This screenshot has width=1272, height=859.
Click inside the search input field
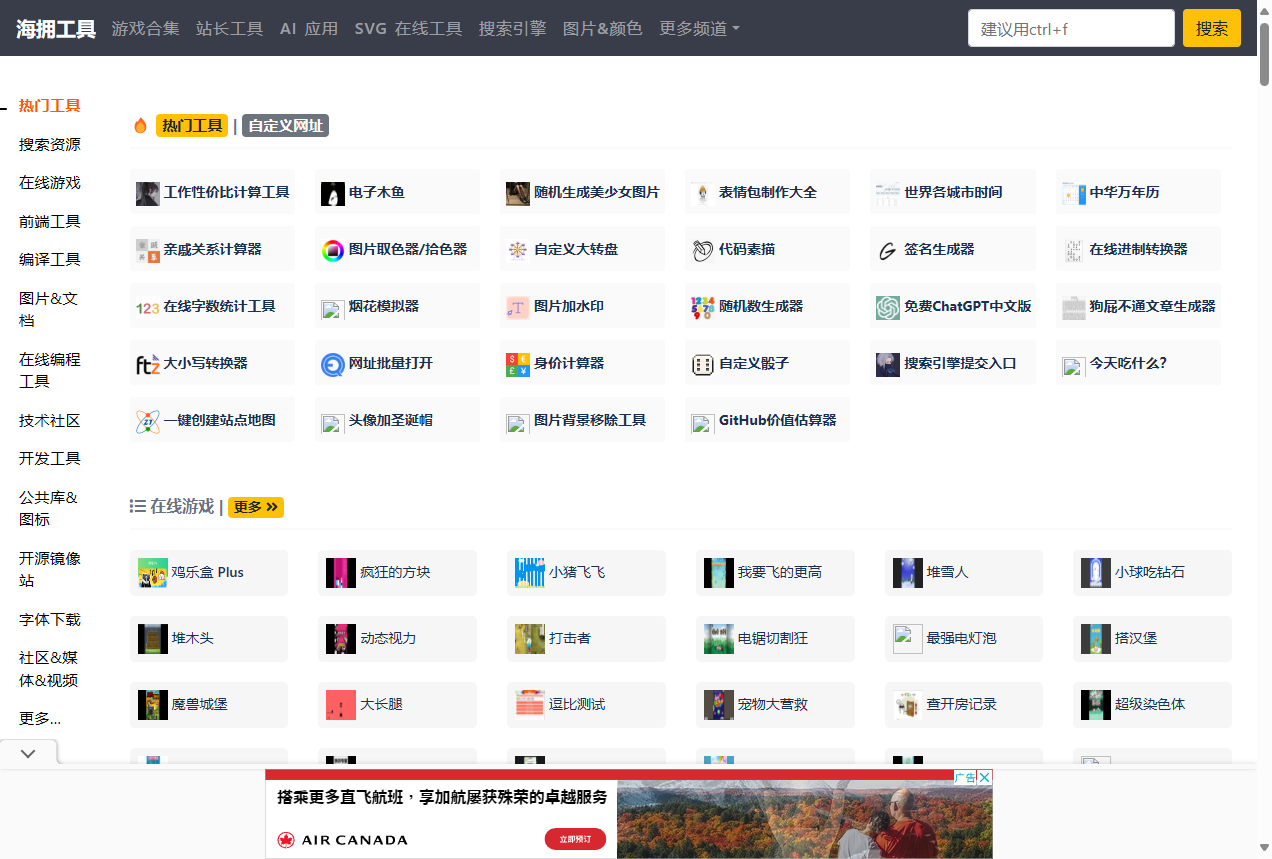[x=1070, y=28]
